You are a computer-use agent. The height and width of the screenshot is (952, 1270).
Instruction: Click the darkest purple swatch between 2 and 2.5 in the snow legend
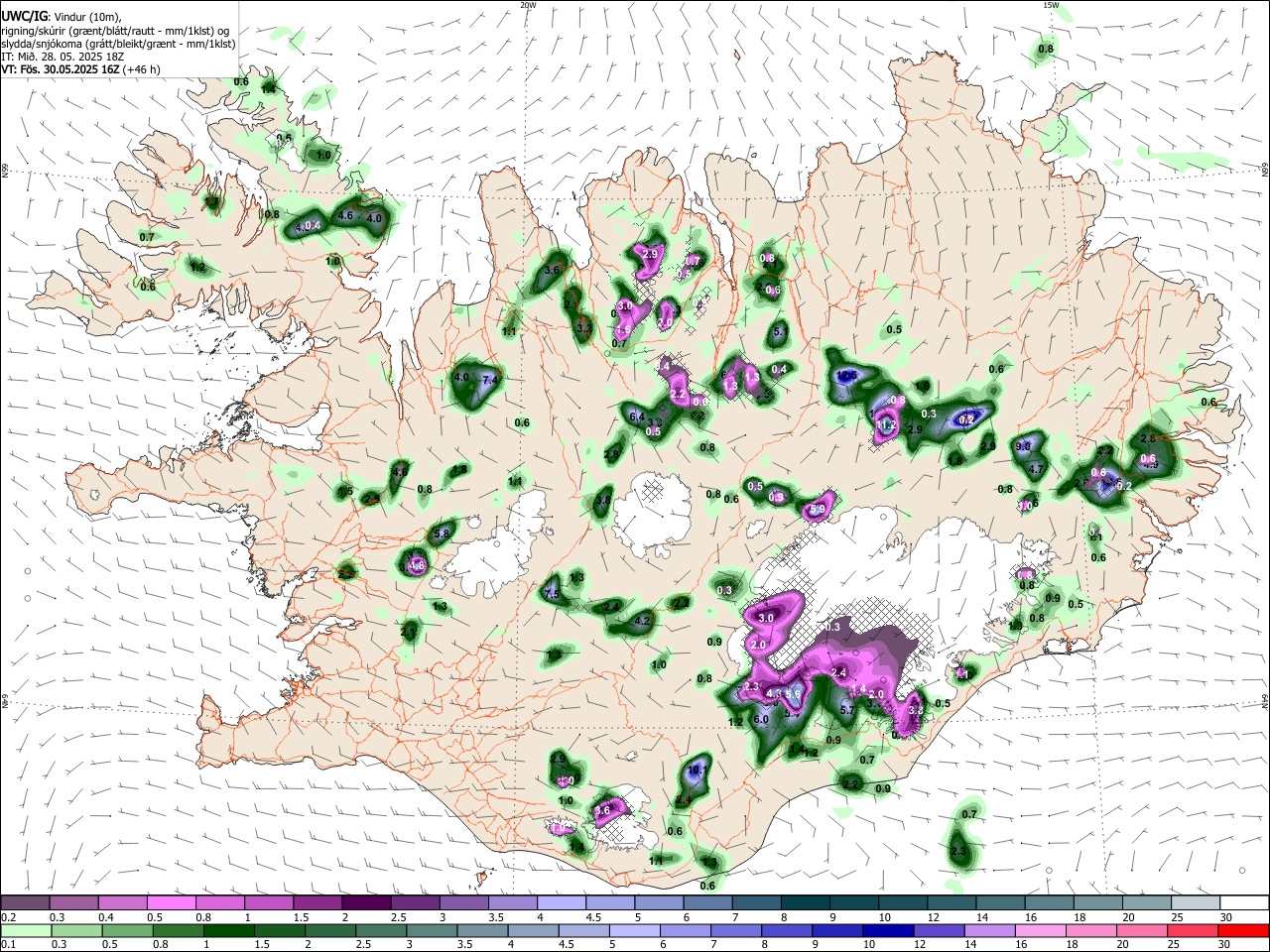pos(366,902)
